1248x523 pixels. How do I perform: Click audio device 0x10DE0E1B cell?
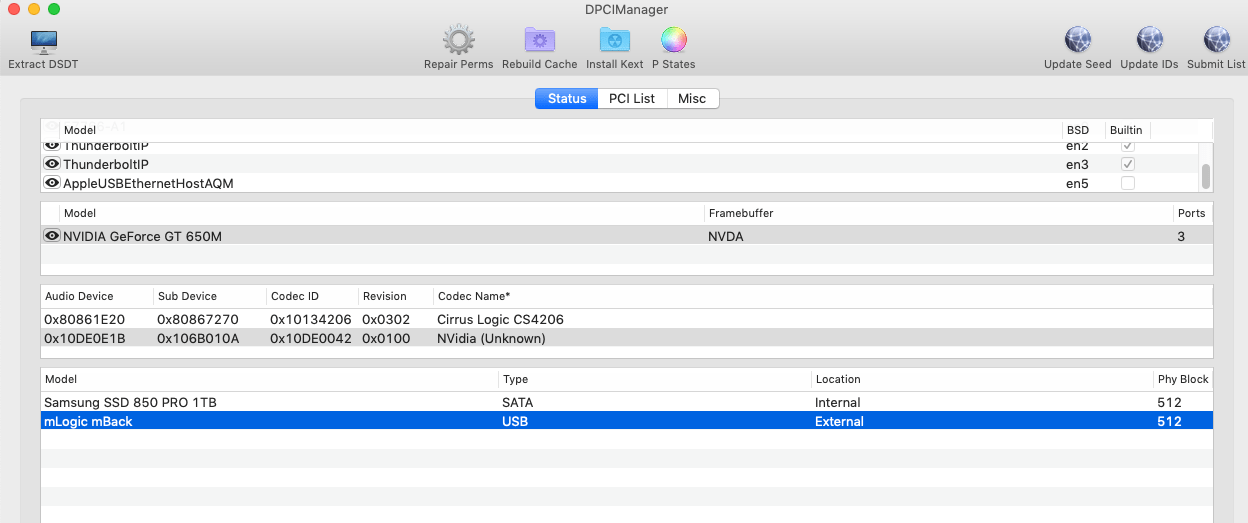[85, 338]
